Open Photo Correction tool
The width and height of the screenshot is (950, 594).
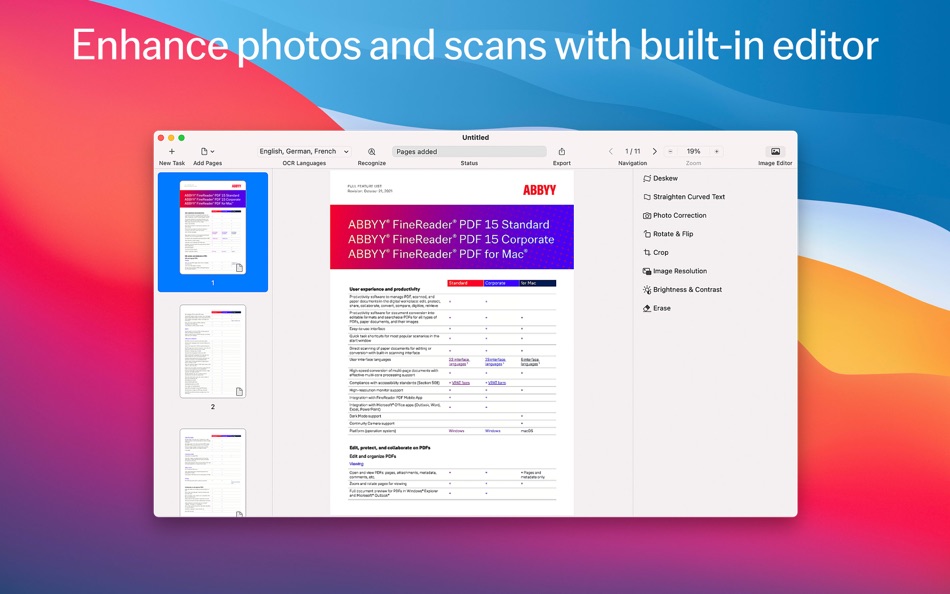(674, 215)
